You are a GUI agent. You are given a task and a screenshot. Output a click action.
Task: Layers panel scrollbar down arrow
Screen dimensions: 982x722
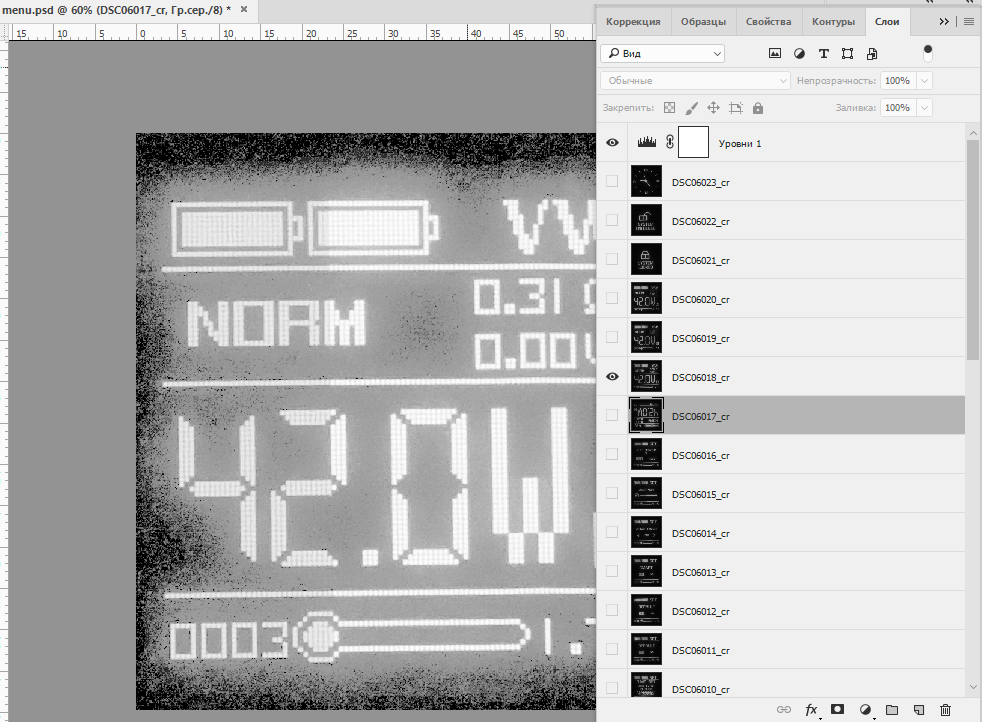pos(973,687)
